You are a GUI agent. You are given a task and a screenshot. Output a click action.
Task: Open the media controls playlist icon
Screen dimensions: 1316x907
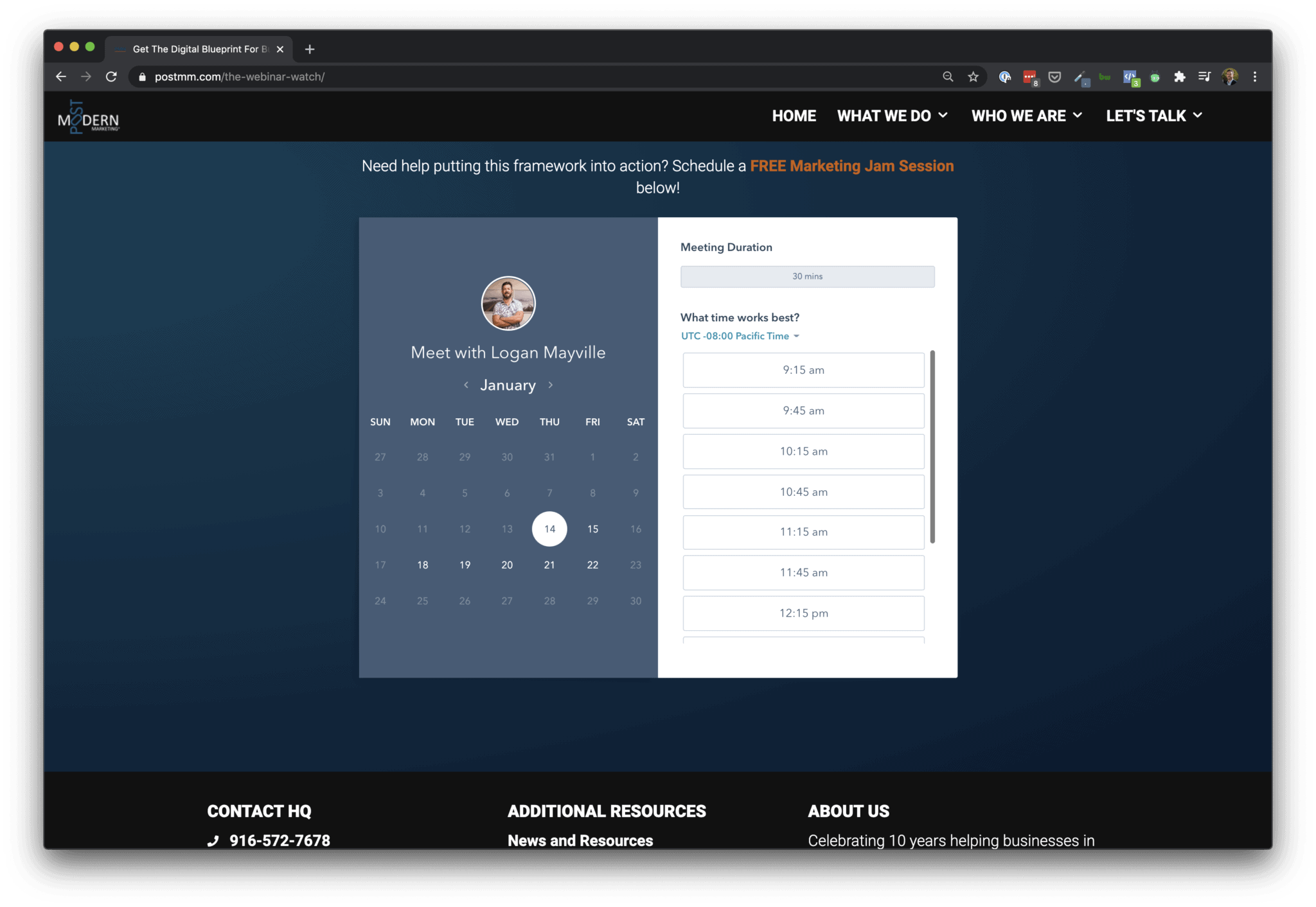point(1204,76)
